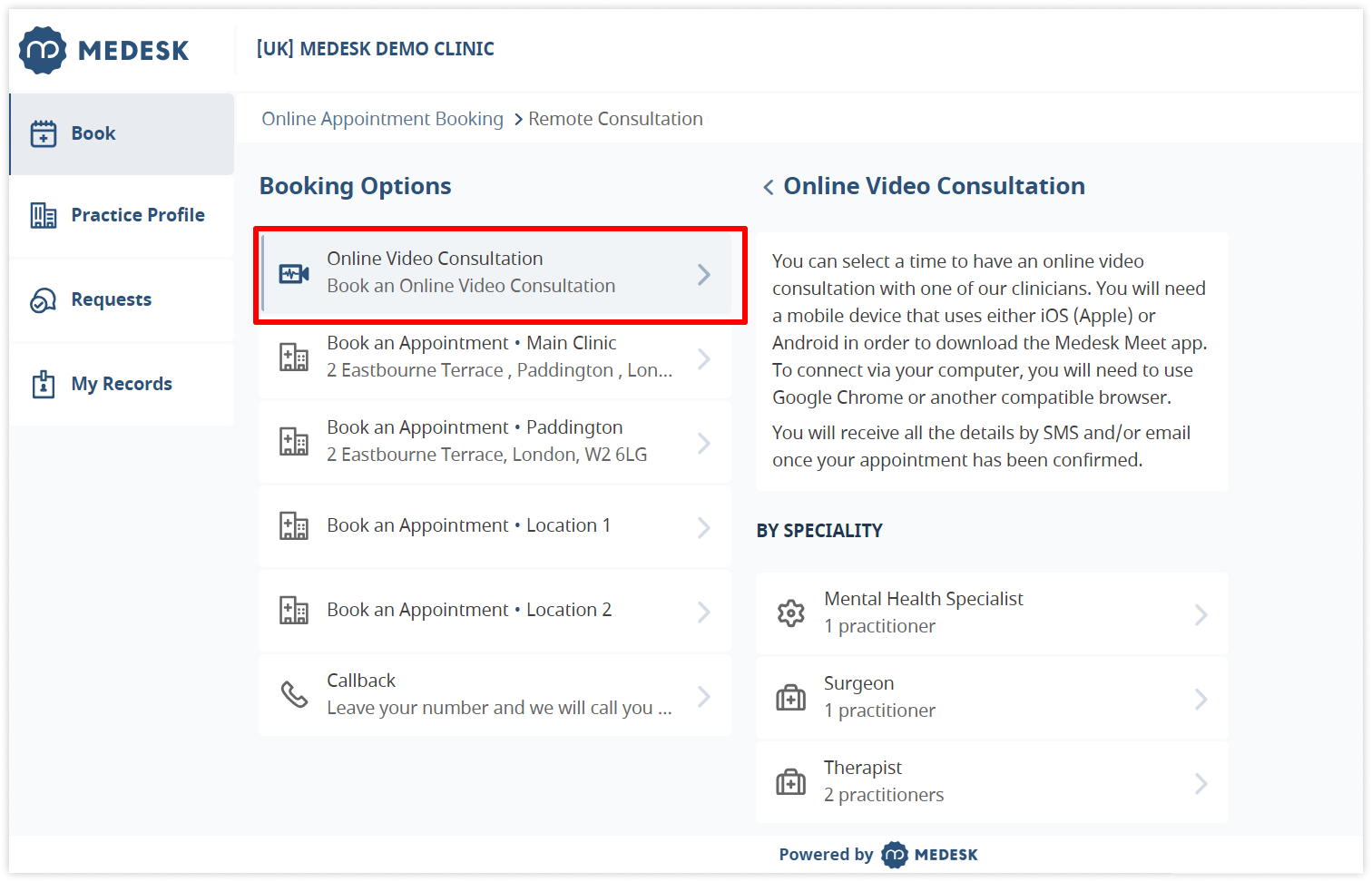Viewport: 1372px width, 882px height.
Task: Click the medical kit icon beside Therapist
Action: click(x=791, y=781)
